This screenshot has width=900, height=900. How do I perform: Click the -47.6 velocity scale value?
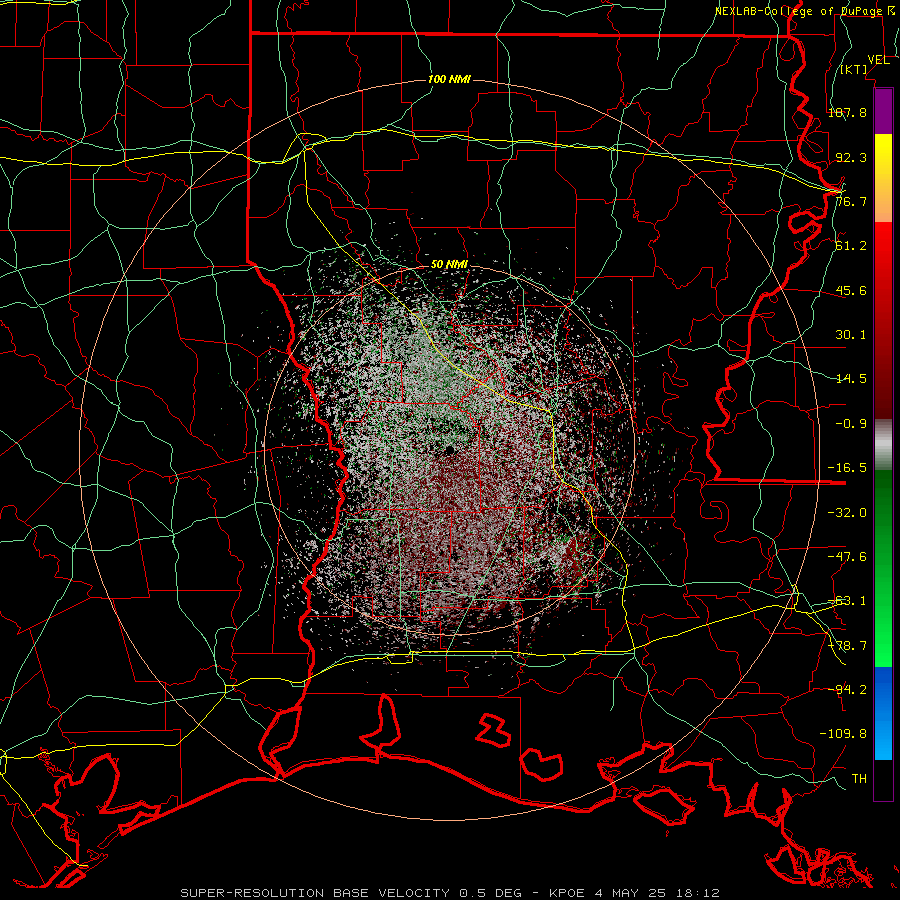[847, 557]
